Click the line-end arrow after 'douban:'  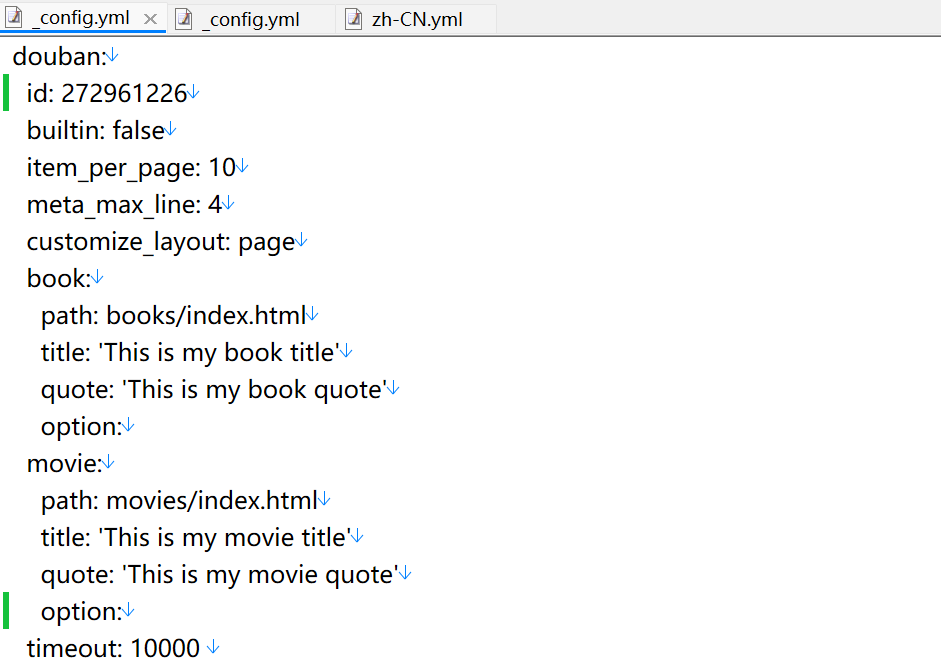[113, 55]
